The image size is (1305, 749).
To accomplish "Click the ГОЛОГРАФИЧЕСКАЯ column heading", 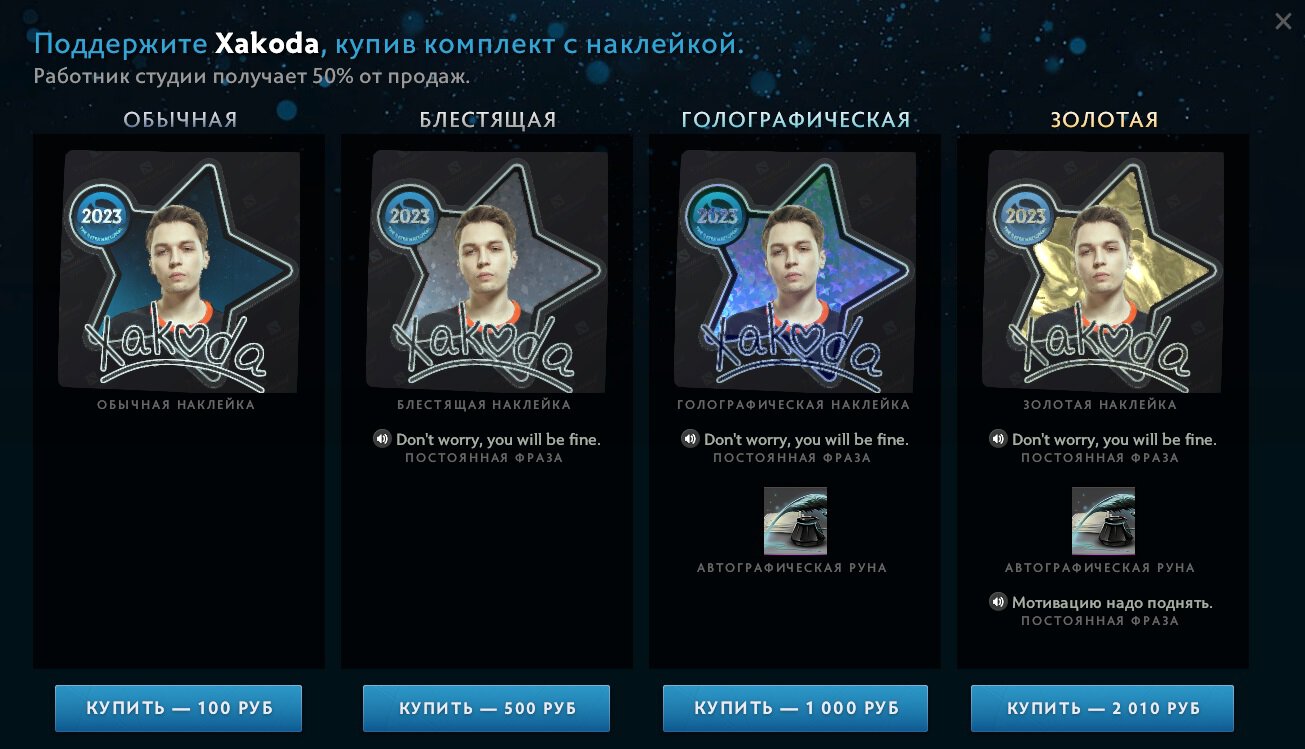I will (x=795, y=120).
